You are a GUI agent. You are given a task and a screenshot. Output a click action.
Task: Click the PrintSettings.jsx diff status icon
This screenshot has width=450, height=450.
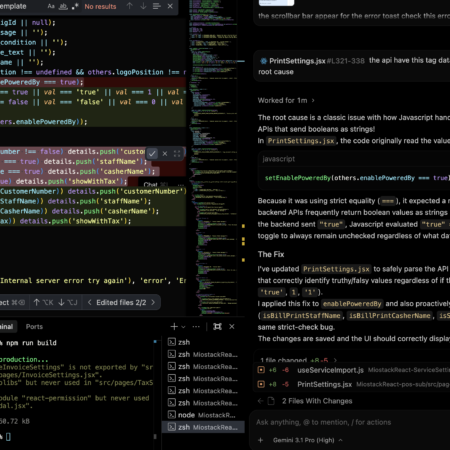[261, 384]
